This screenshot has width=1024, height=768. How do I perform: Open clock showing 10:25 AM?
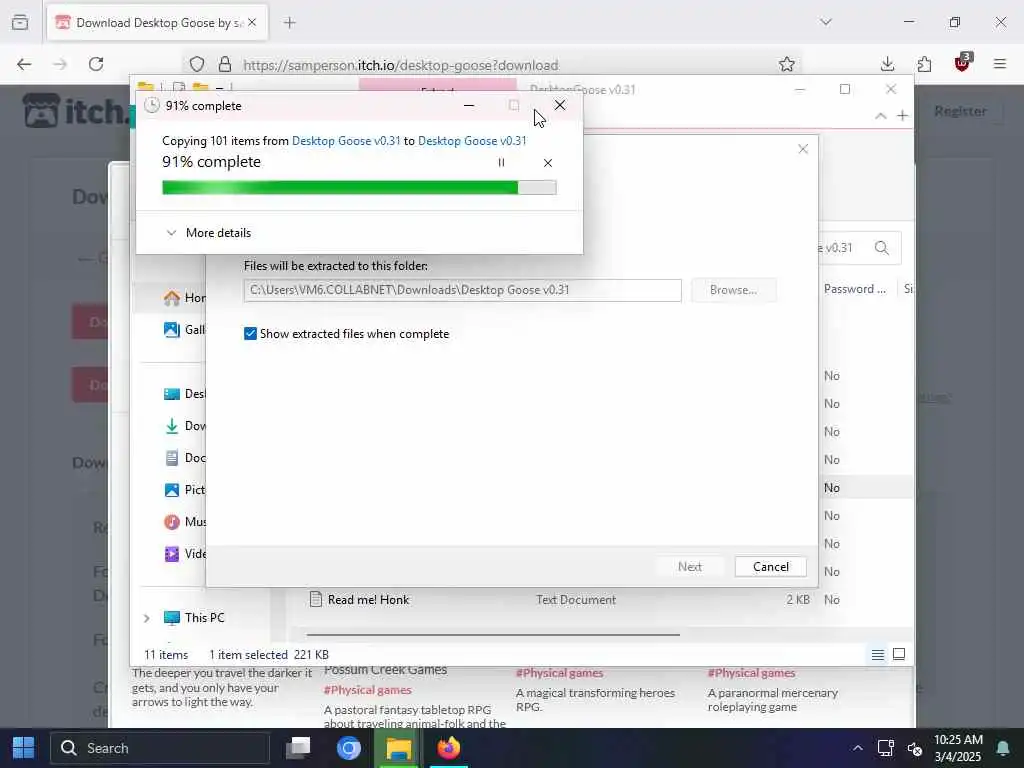pos(957,748)
